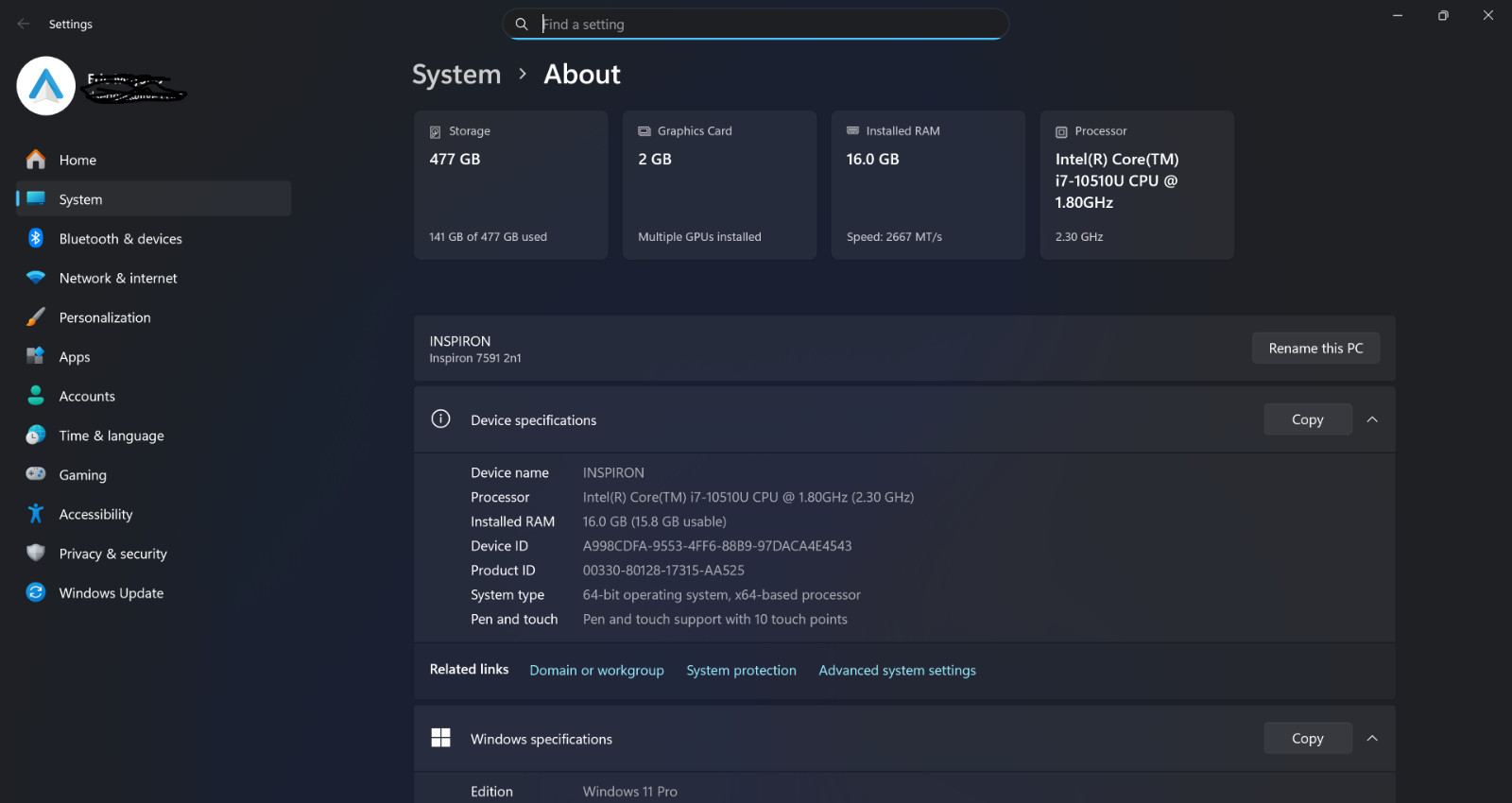Screen dimensions: 1512x803
Task: Click the Windows logo beside Windows specifications
Action: (440, 738)
